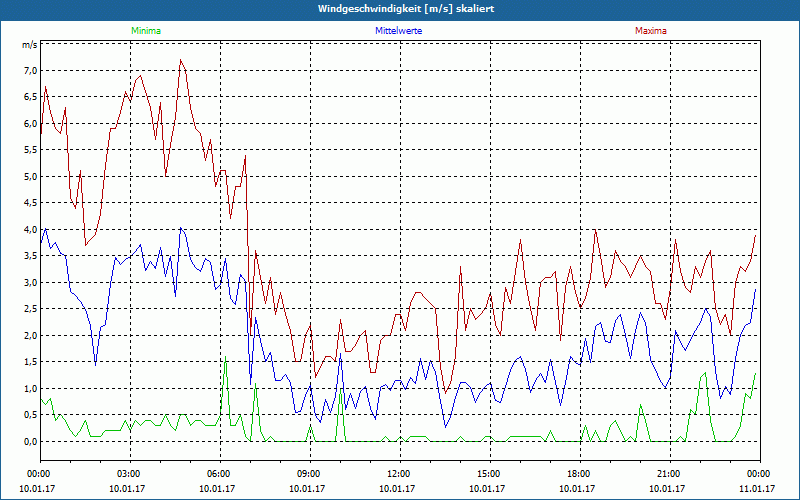Click the '10.01.17' date under 09:00
The height and width of the screenshot is (500, 800).
coord(307,488)
